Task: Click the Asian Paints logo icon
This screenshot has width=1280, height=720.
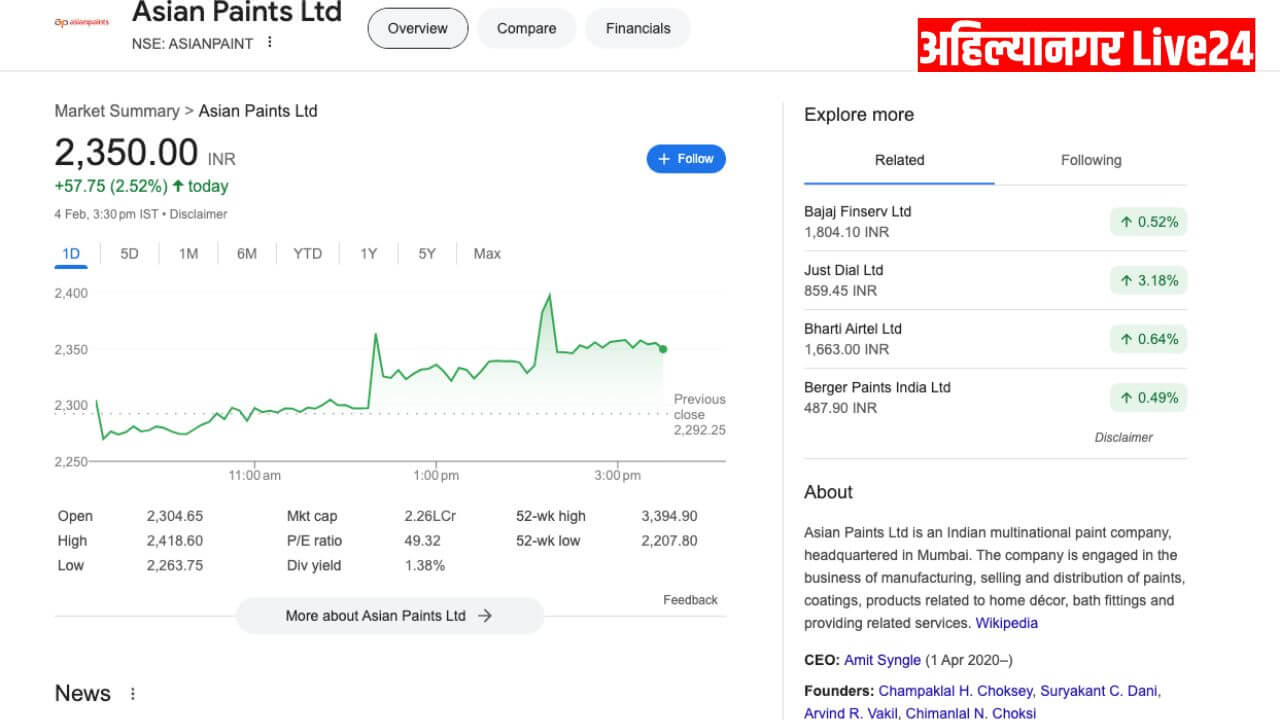Action: click(x=82, y=22)
